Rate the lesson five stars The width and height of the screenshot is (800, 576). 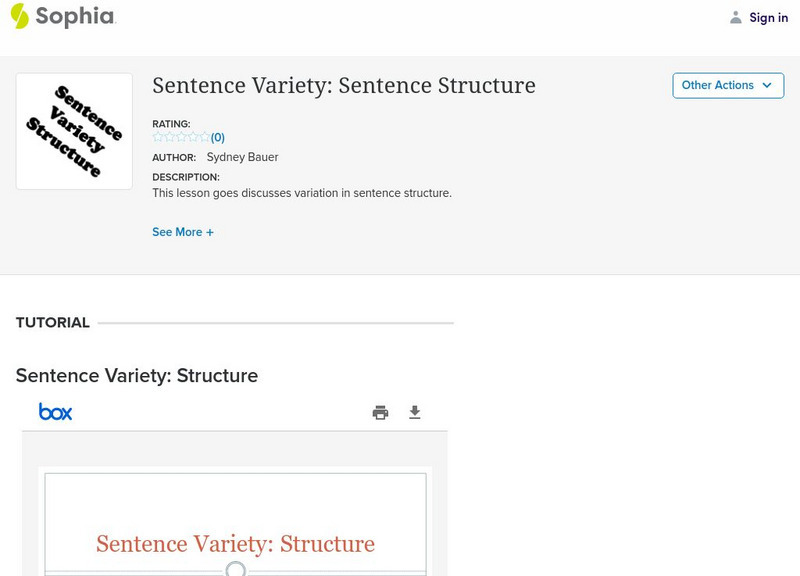[x=204, y=137]
